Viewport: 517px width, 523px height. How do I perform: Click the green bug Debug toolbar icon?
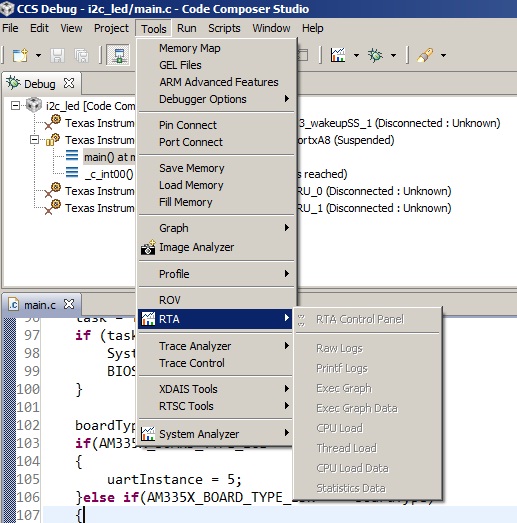tap(375, 55)
